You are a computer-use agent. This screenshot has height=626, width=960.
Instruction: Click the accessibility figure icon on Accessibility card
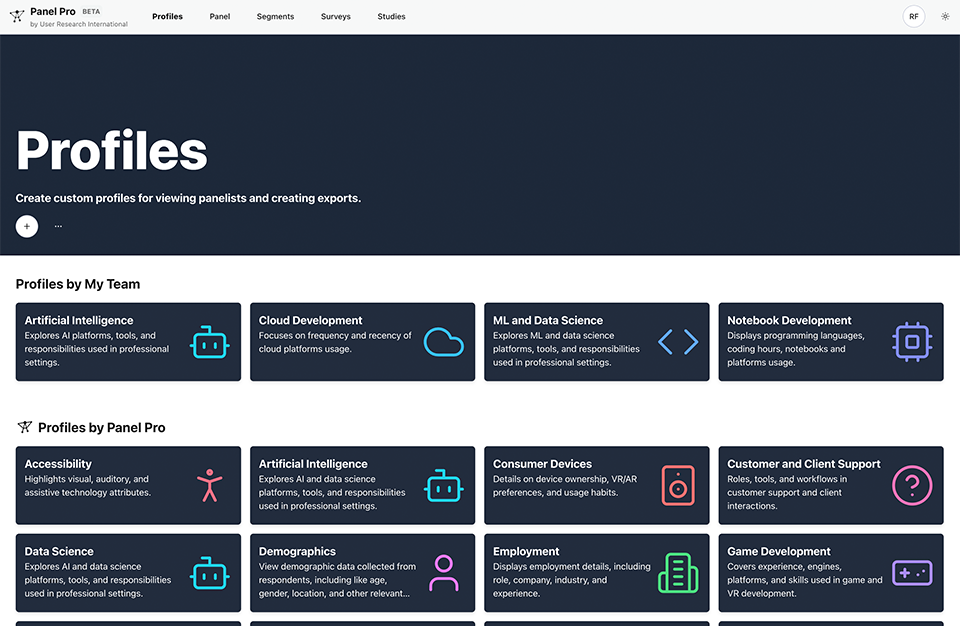(209, 485)
